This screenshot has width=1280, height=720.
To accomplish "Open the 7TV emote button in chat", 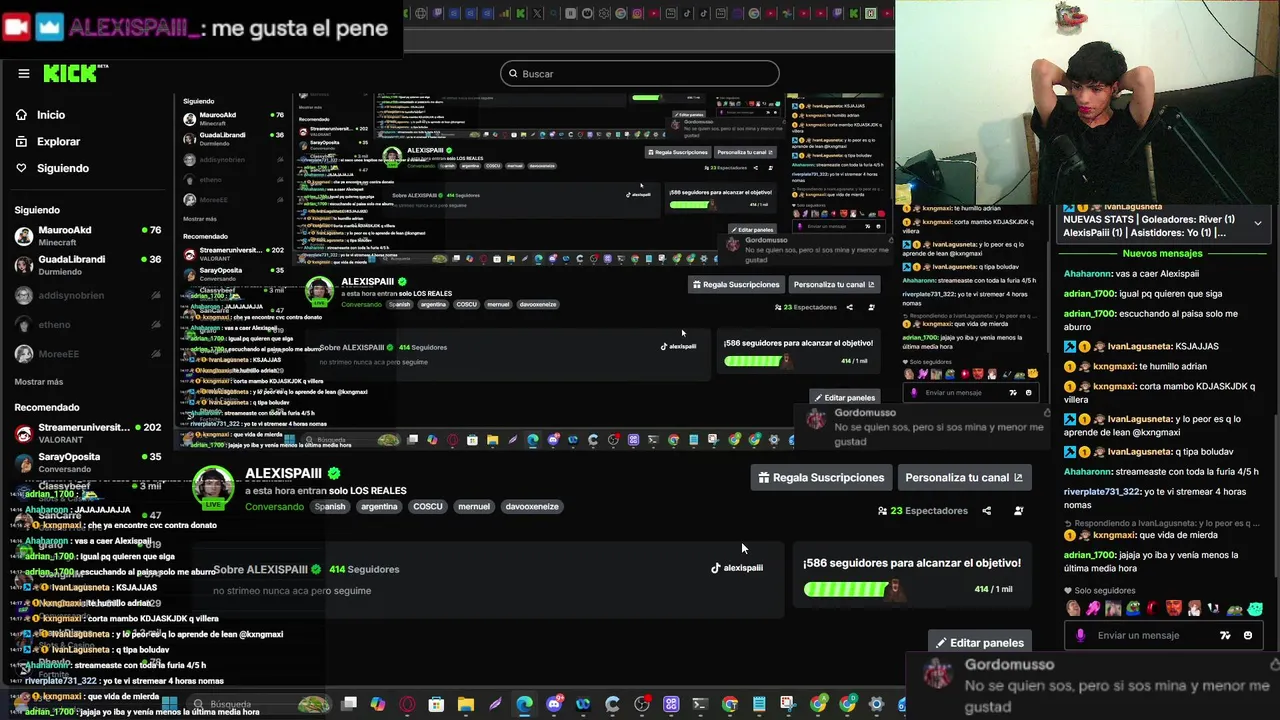I will point(1225,635).
